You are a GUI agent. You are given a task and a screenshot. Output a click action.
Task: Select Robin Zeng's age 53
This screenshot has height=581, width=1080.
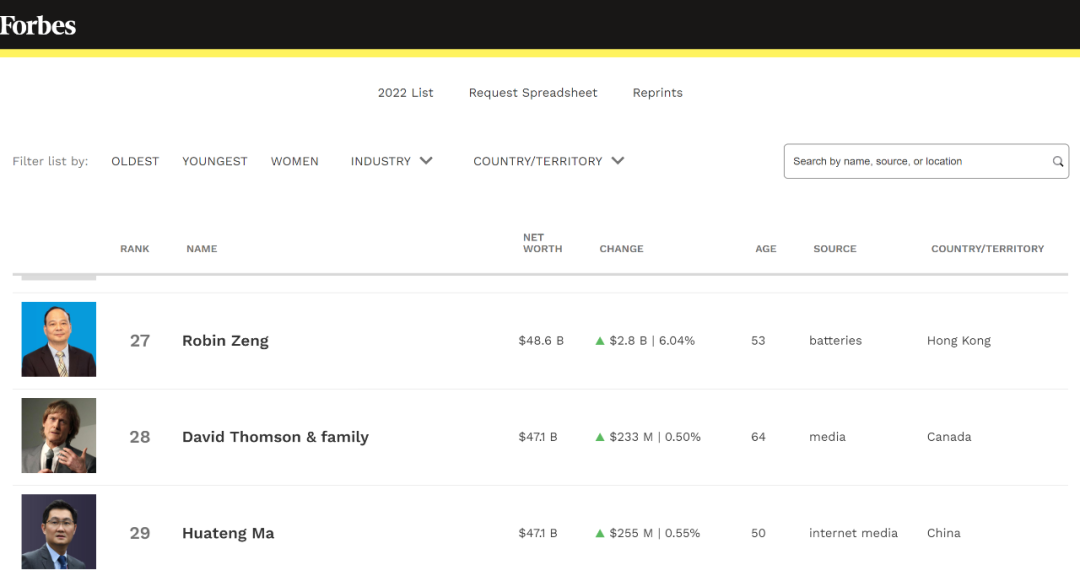tap(758, 341)
